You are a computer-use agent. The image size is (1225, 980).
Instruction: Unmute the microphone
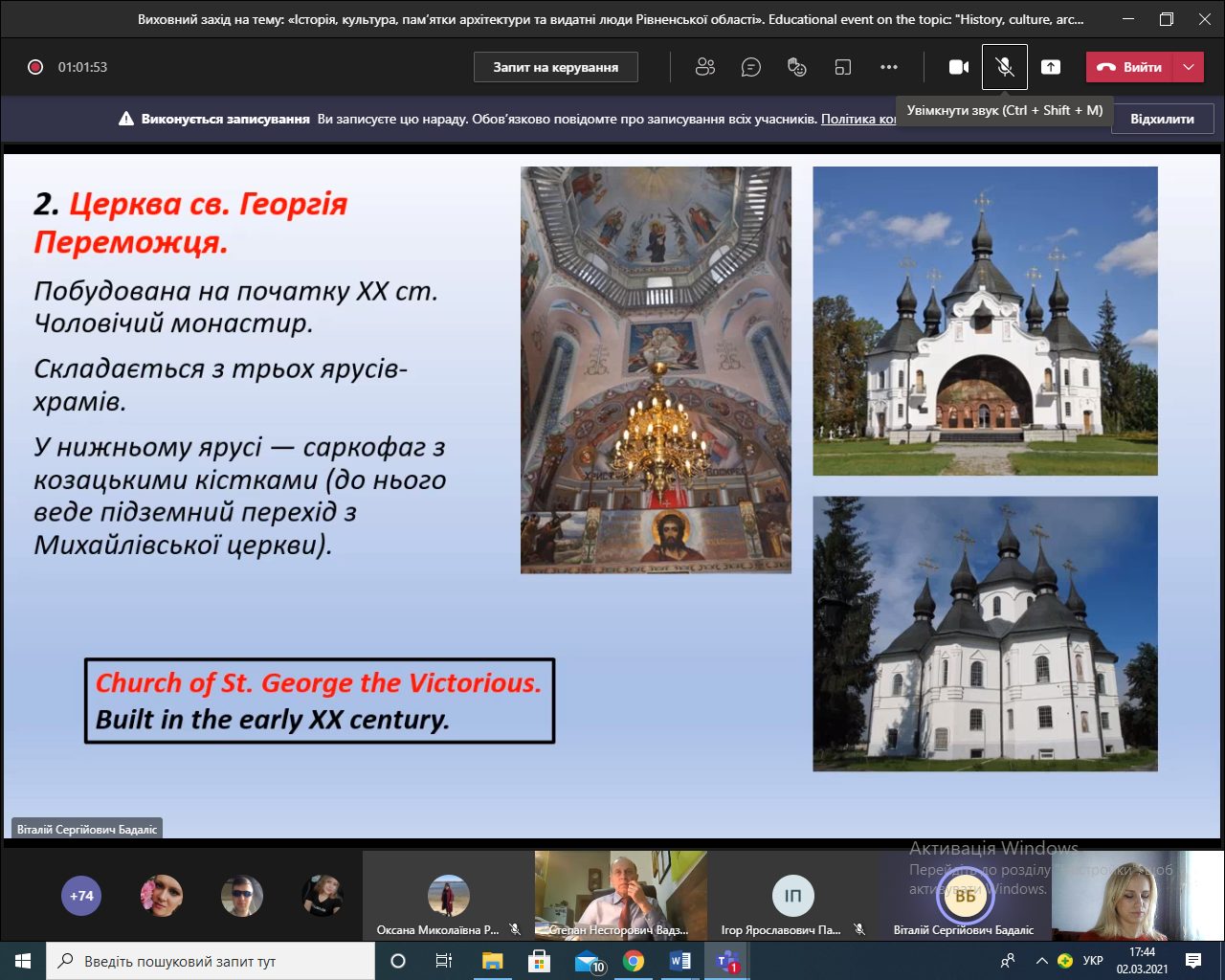pyautogui.click(x=1004, y=67)
